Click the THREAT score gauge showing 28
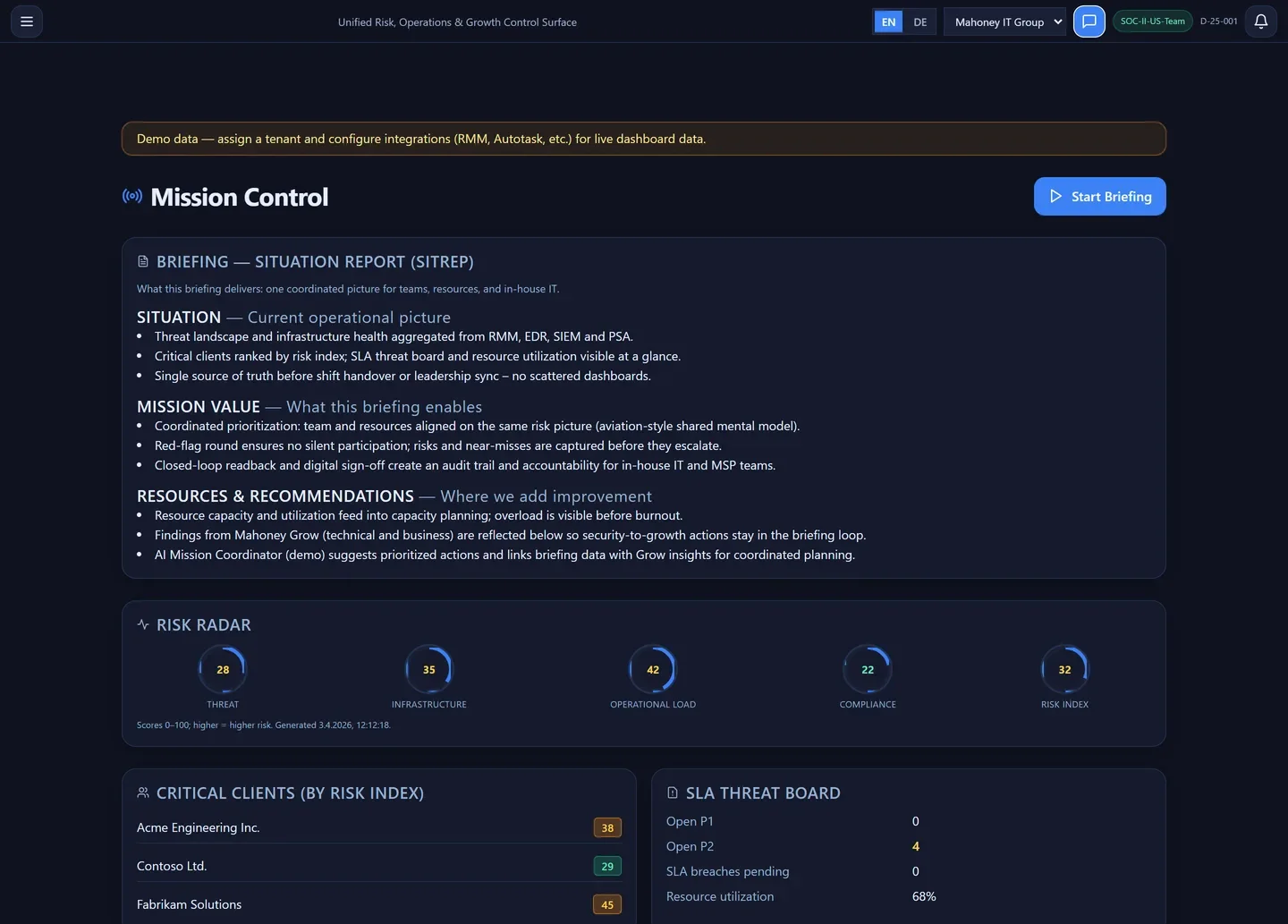The image size is (1288, 924). point(223,669)
